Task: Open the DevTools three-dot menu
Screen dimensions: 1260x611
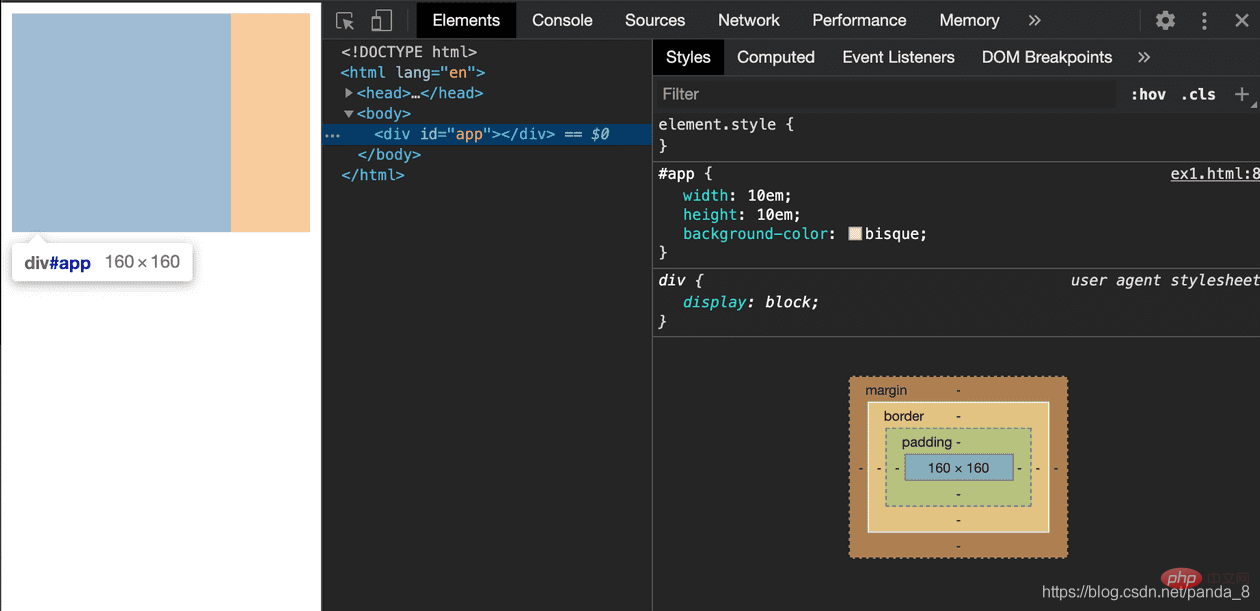Action: coord(1204,20)
